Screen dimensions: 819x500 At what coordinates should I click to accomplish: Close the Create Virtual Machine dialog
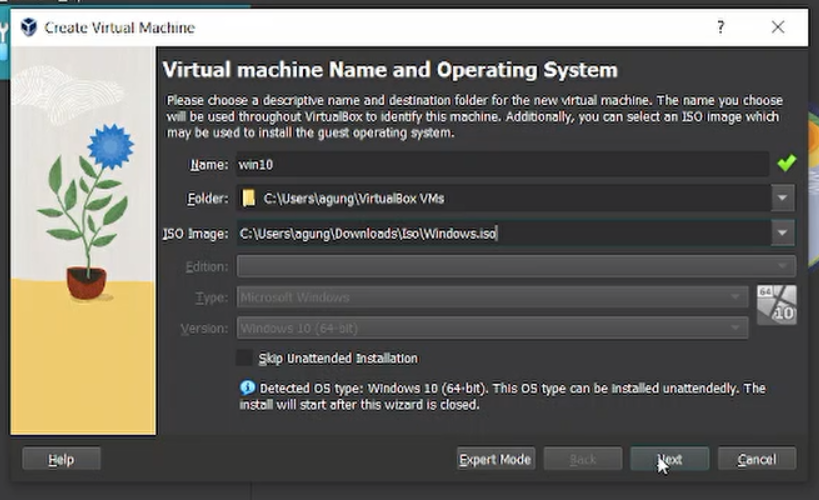click(x=778, y=27)
